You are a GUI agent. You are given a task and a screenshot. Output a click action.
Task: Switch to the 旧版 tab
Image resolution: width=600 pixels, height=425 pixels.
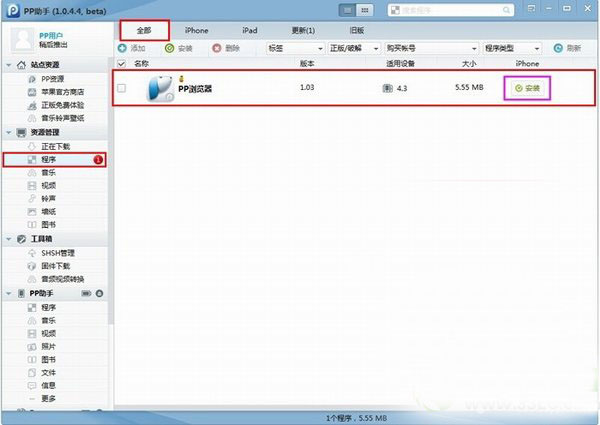click(x=356, y=30)
